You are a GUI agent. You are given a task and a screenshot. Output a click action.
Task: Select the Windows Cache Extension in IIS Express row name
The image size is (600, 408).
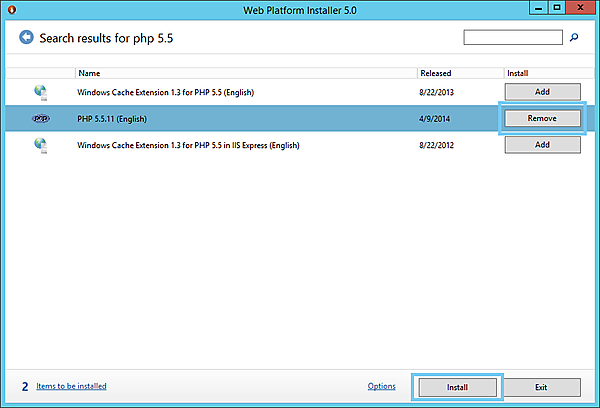tap(188, 145)
